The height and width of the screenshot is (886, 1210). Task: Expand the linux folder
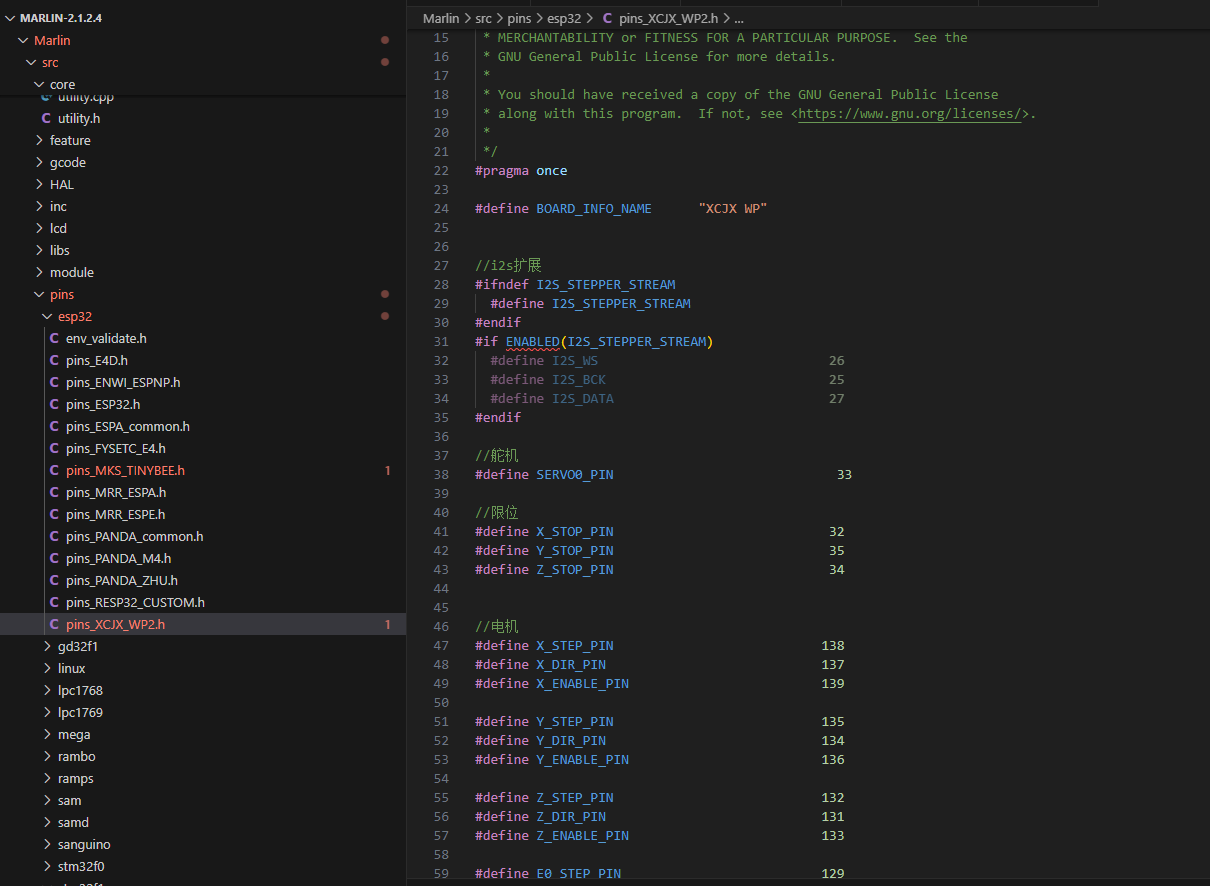48,668
